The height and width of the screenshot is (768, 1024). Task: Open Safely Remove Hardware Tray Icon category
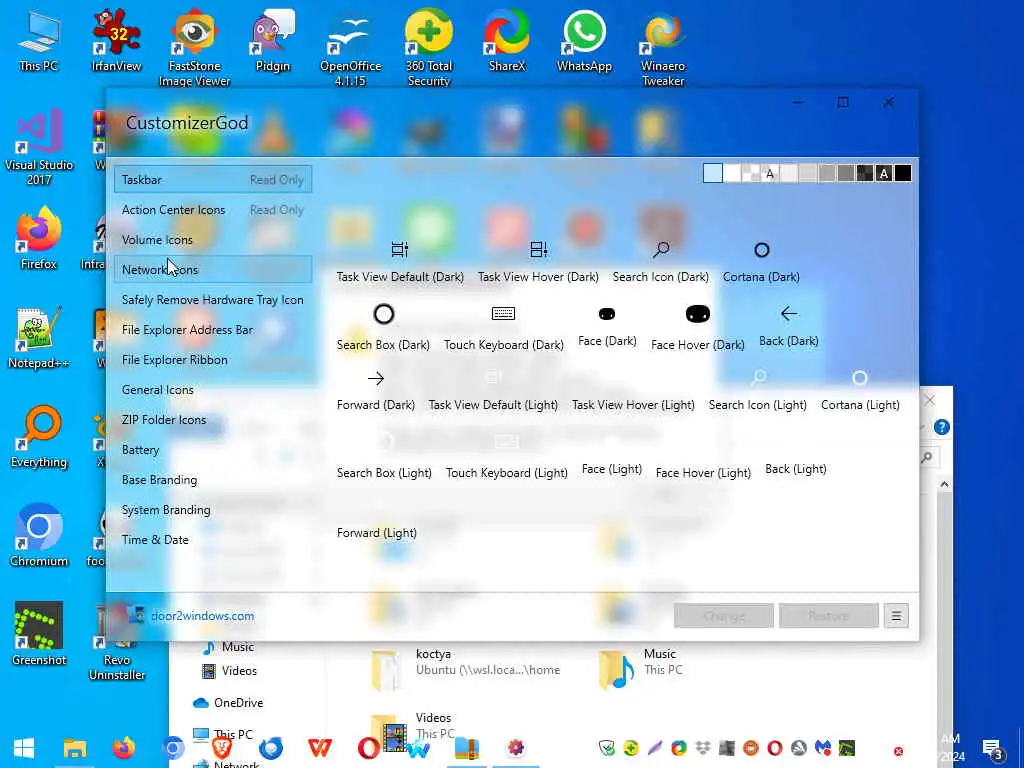[213, 300]
